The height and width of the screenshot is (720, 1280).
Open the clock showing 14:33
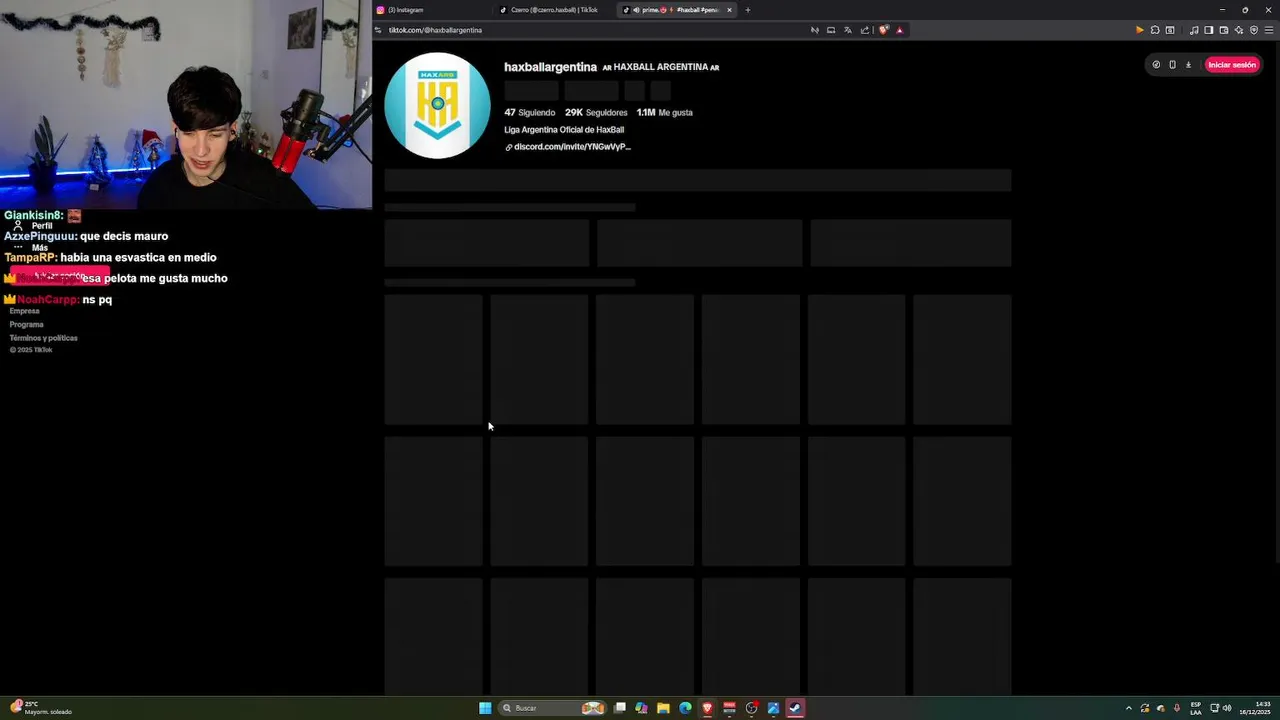pos(1256,708)
